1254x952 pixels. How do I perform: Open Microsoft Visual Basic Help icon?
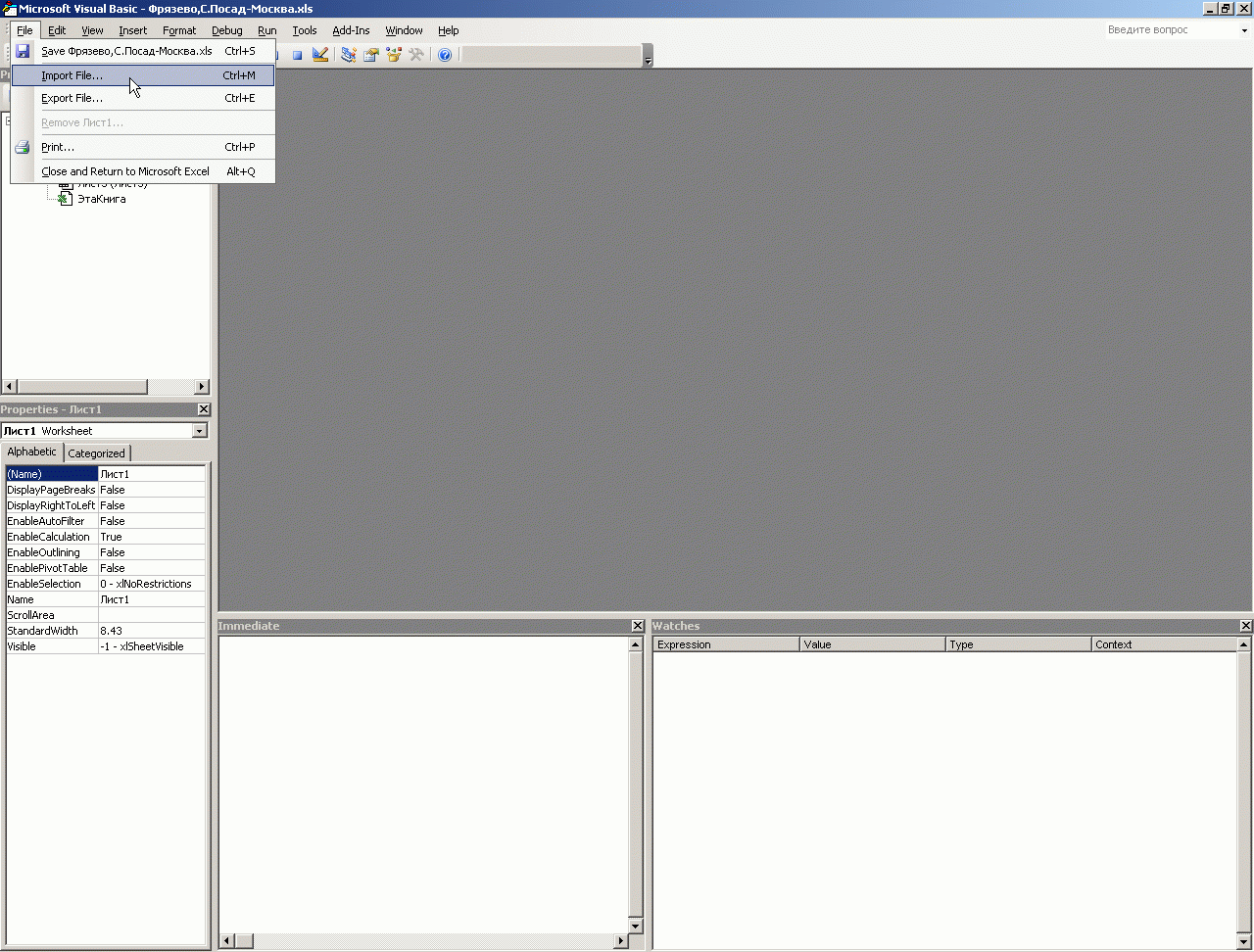(x=445, y=55)
